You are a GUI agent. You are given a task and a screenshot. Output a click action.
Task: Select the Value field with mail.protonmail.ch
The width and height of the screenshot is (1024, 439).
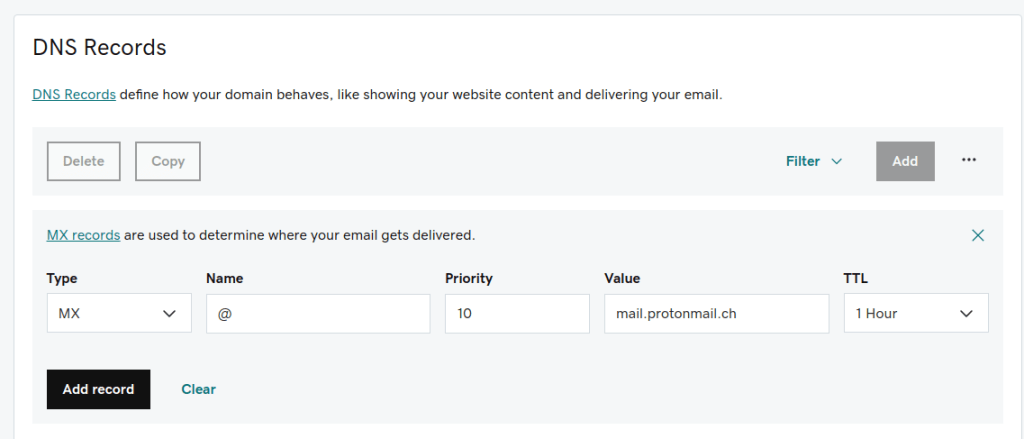click(x=716, y=313)
